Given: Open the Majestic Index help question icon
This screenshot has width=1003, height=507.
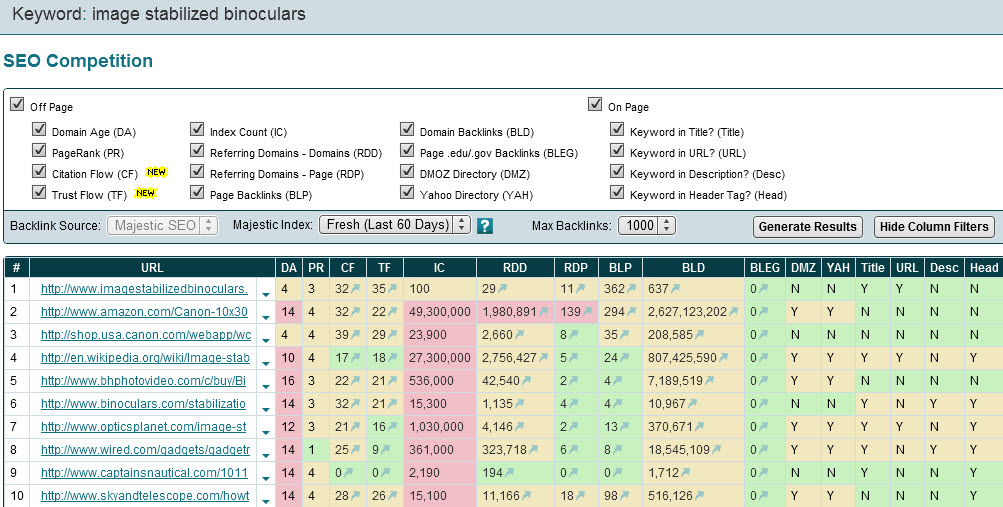Looking at the screenshot, I should (x=485, y=226).
